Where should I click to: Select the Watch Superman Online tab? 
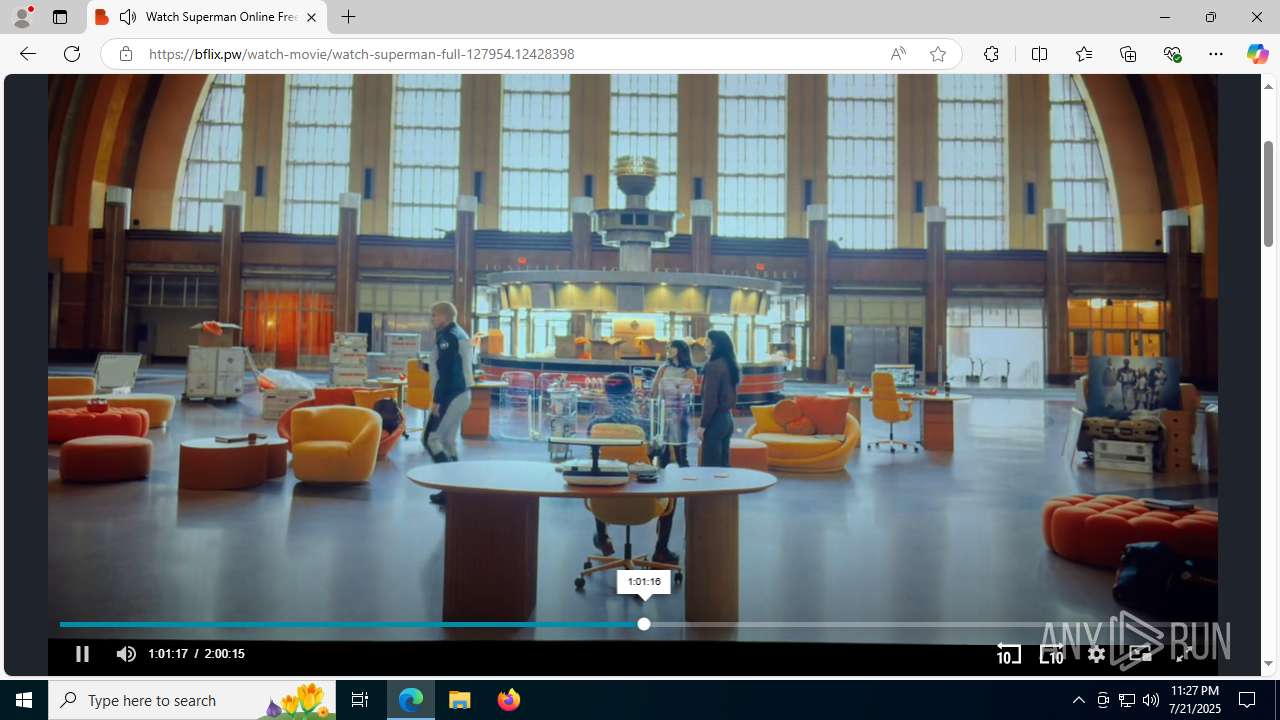(208, 17)
